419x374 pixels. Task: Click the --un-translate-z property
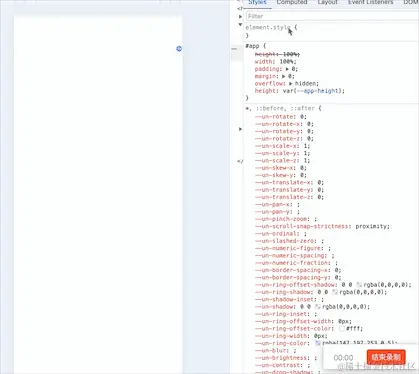pos(284,197)
